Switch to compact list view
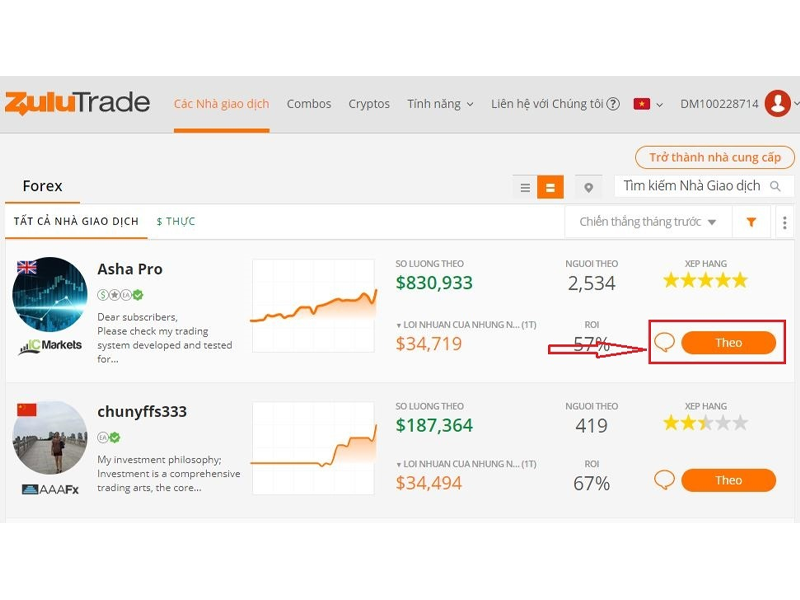The width and height of the screenshot is (800, 600). [x=525, y=187]
